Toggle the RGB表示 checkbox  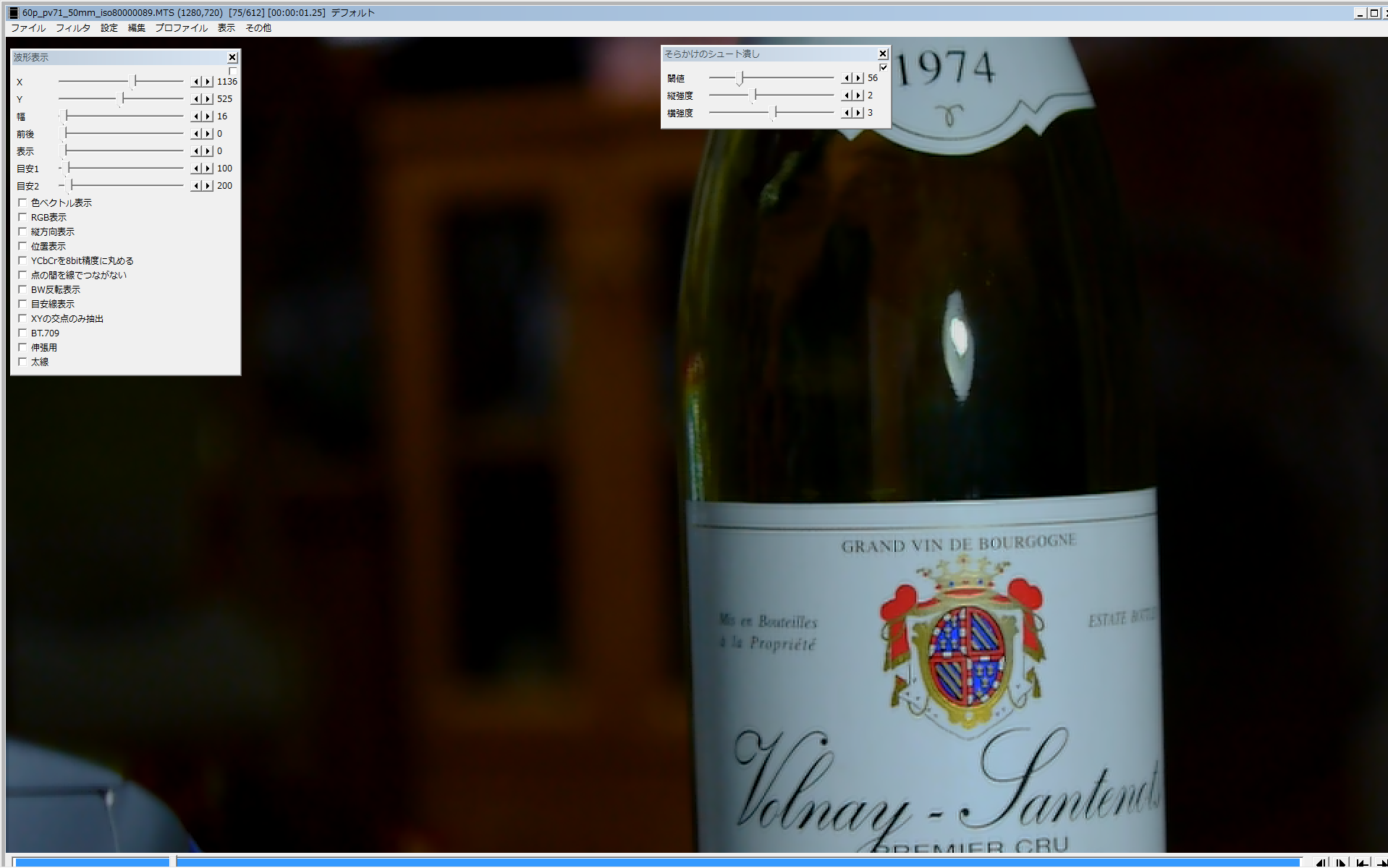click(x=22, y=218)
